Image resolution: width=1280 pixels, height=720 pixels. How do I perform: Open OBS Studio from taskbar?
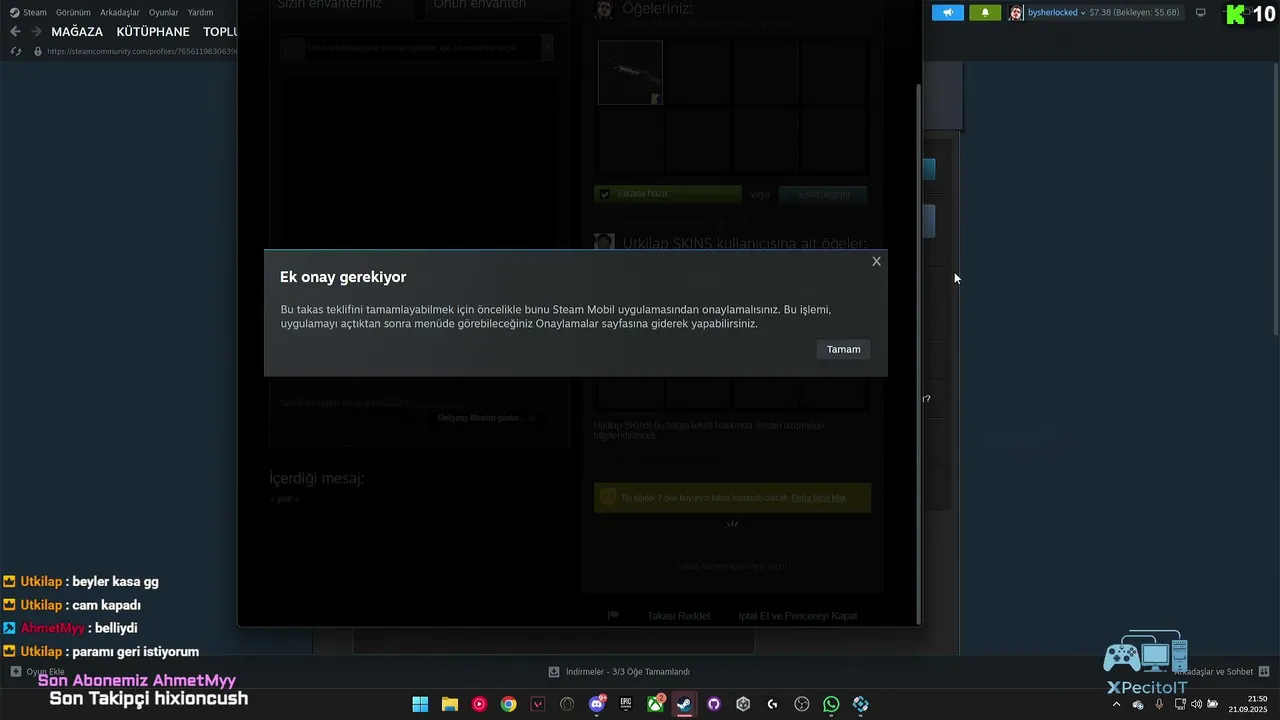tap(802, 704)
